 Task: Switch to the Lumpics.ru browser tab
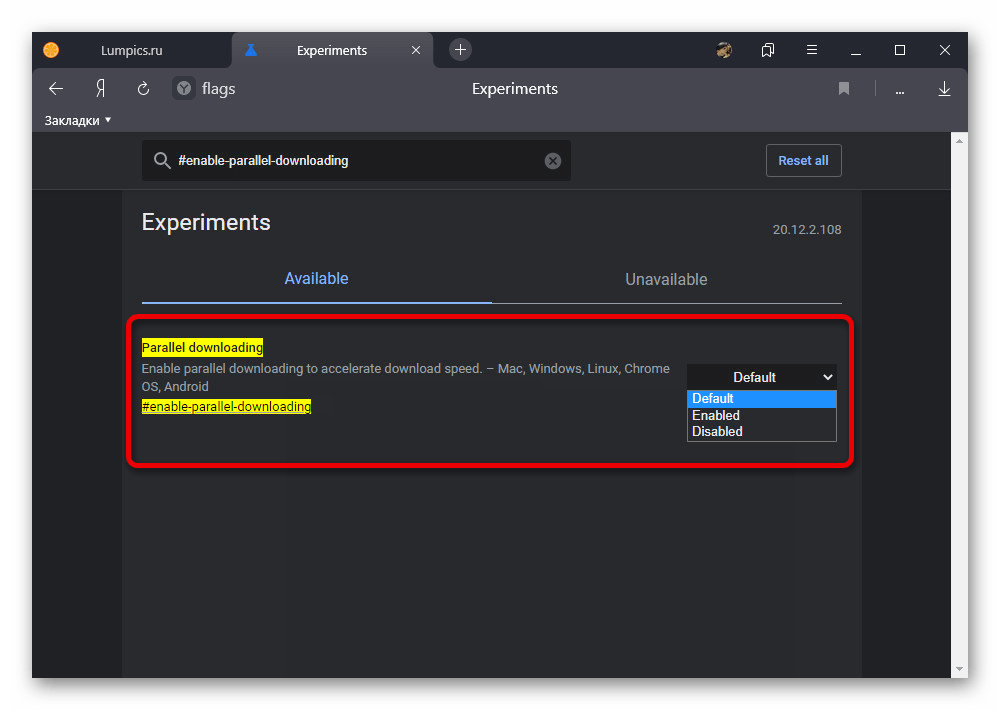pyautogui.click(x=132, y=50)
